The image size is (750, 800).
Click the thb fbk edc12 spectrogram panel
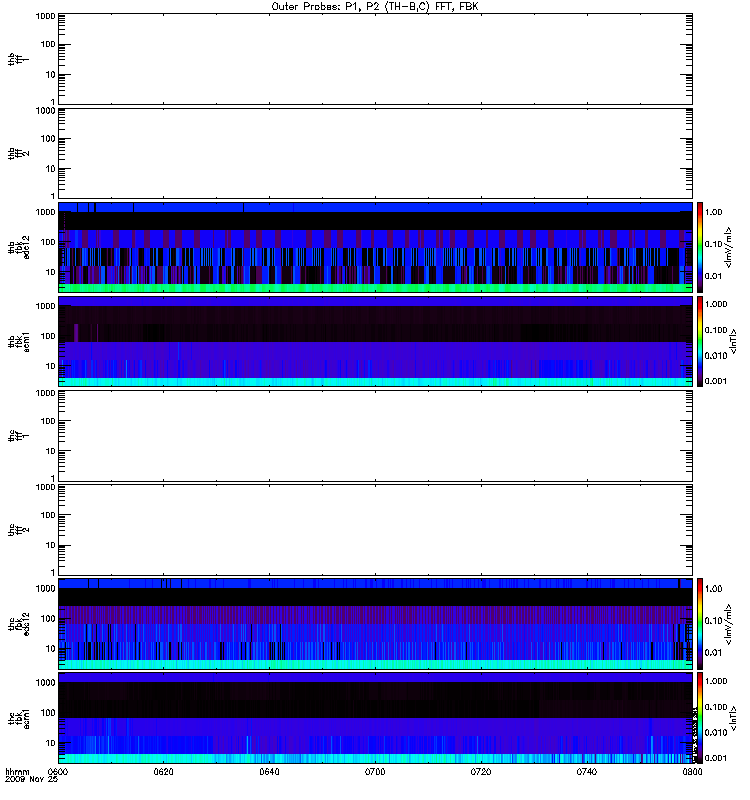point(375,247)
